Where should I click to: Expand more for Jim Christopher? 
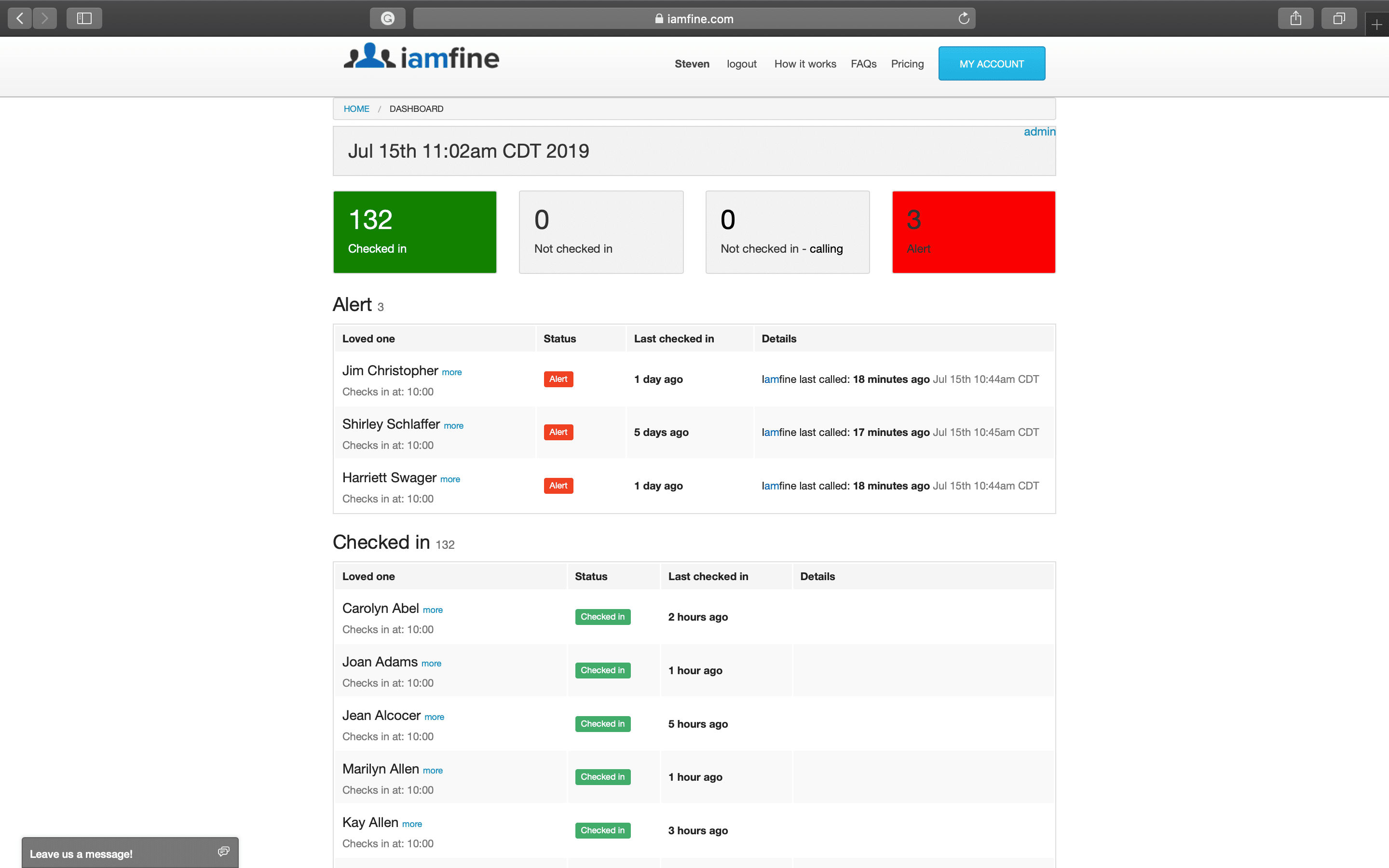pyautogui.click(x=452, y=372)
